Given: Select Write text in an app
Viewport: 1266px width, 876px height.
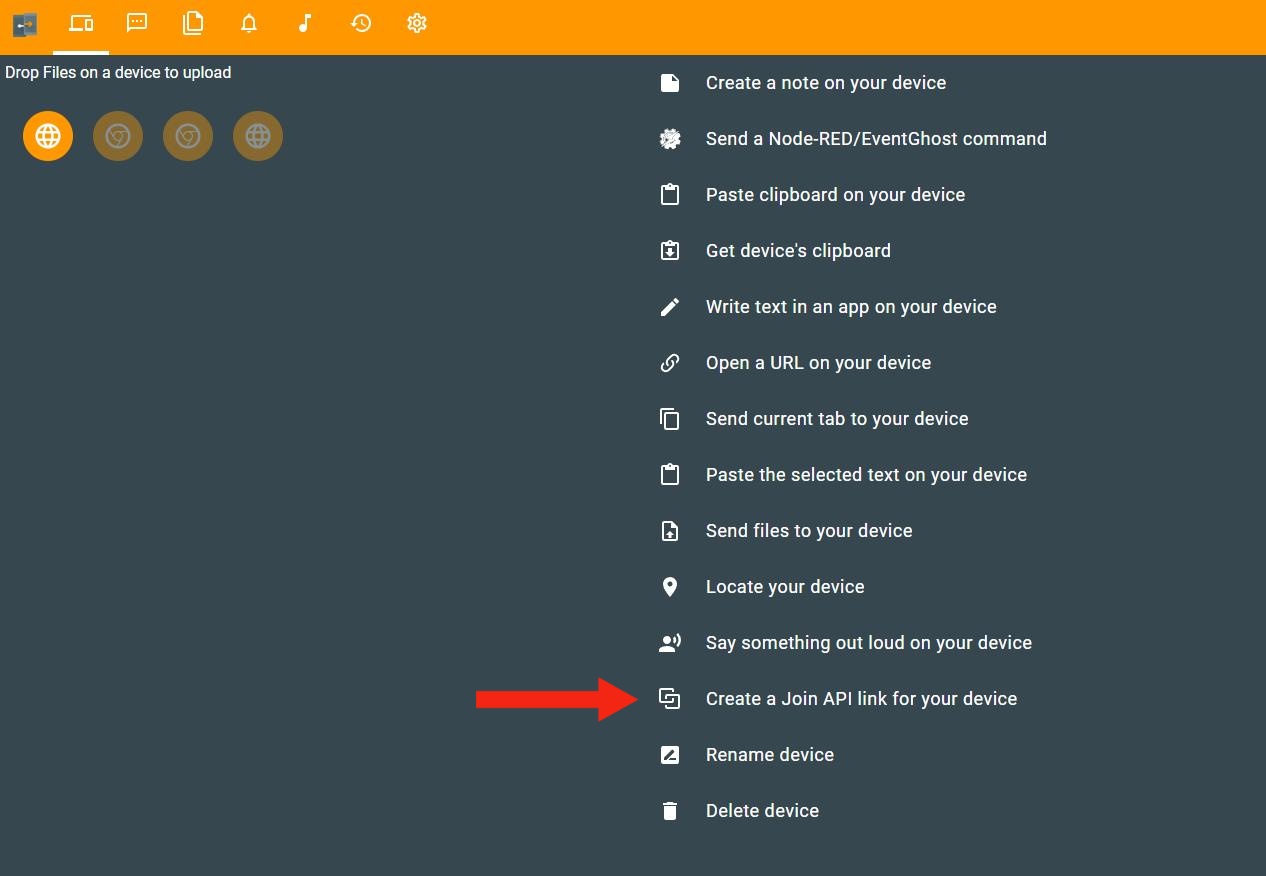Looking at the screenshot, I should click(x=850, y=307).
